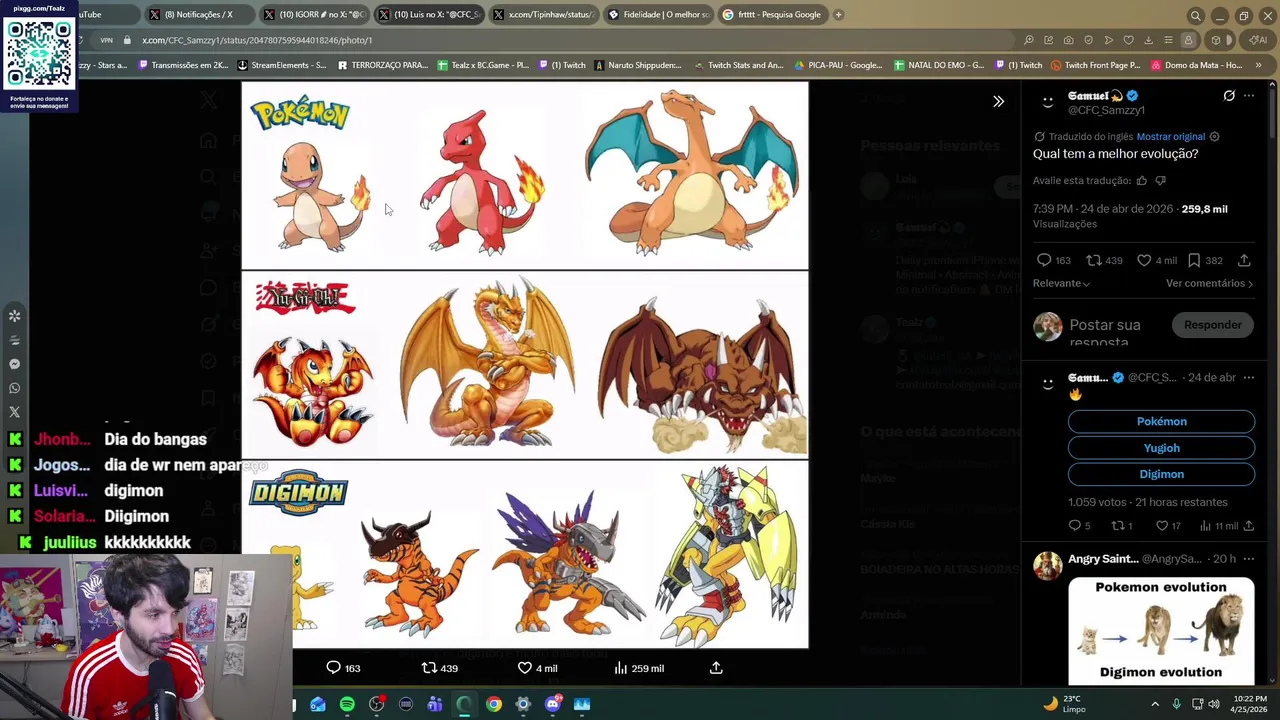Open Transmissões em 2K bookmark

coord(183,65)
